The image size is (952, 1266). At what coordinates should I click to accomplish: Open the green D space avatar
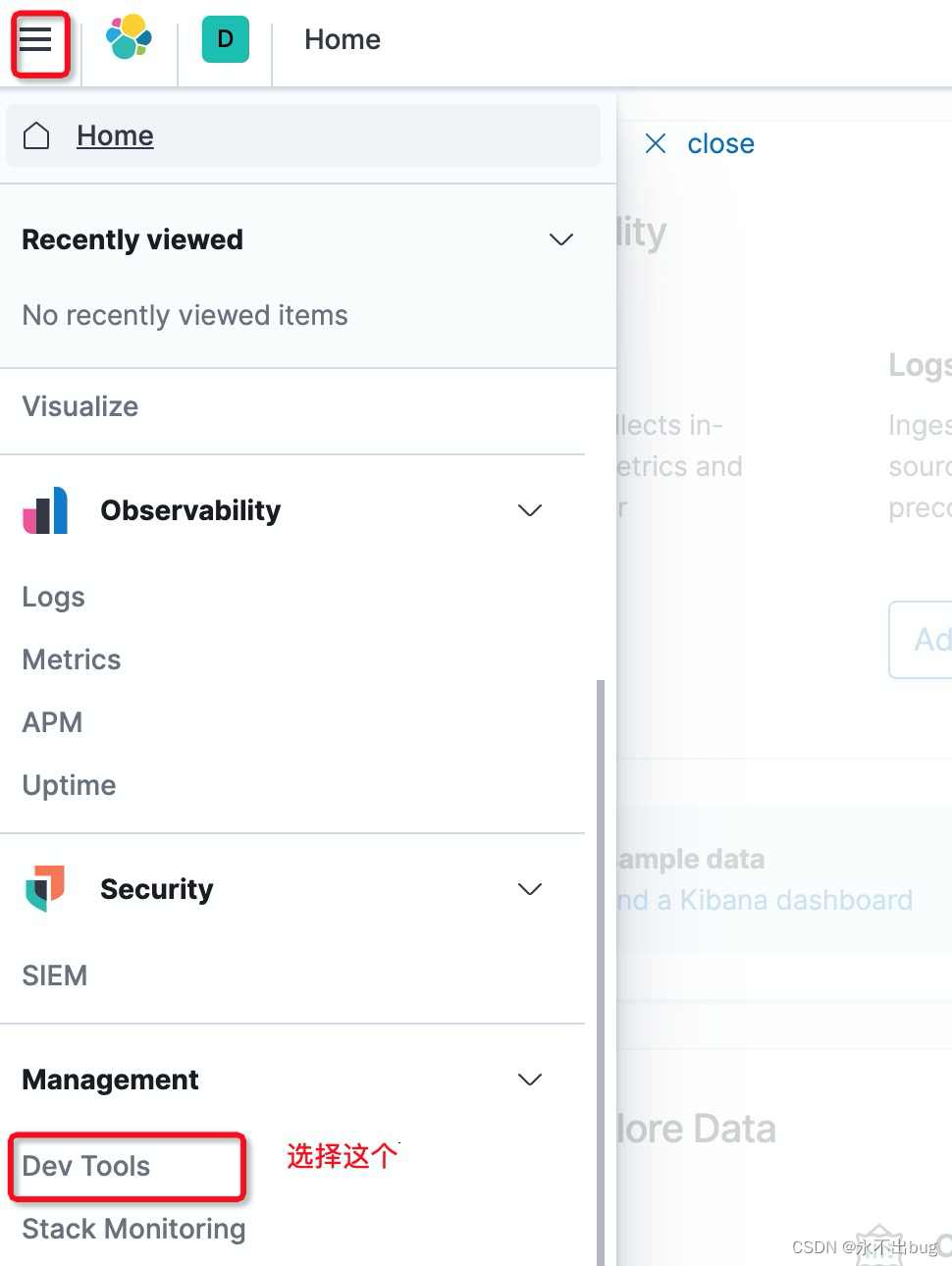pos(225,39)
